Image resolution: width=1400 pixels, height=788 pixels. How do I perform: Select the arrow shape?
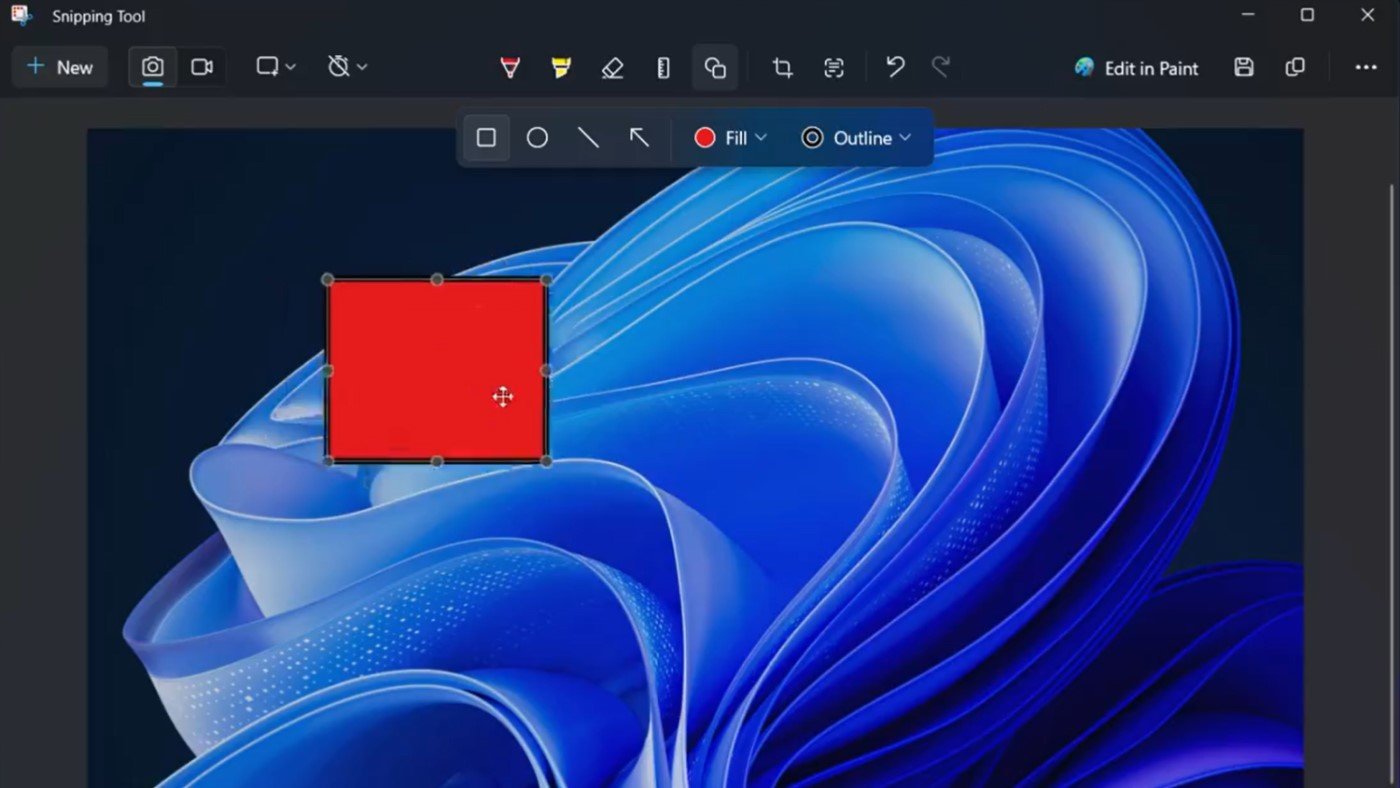click(639, 138)
